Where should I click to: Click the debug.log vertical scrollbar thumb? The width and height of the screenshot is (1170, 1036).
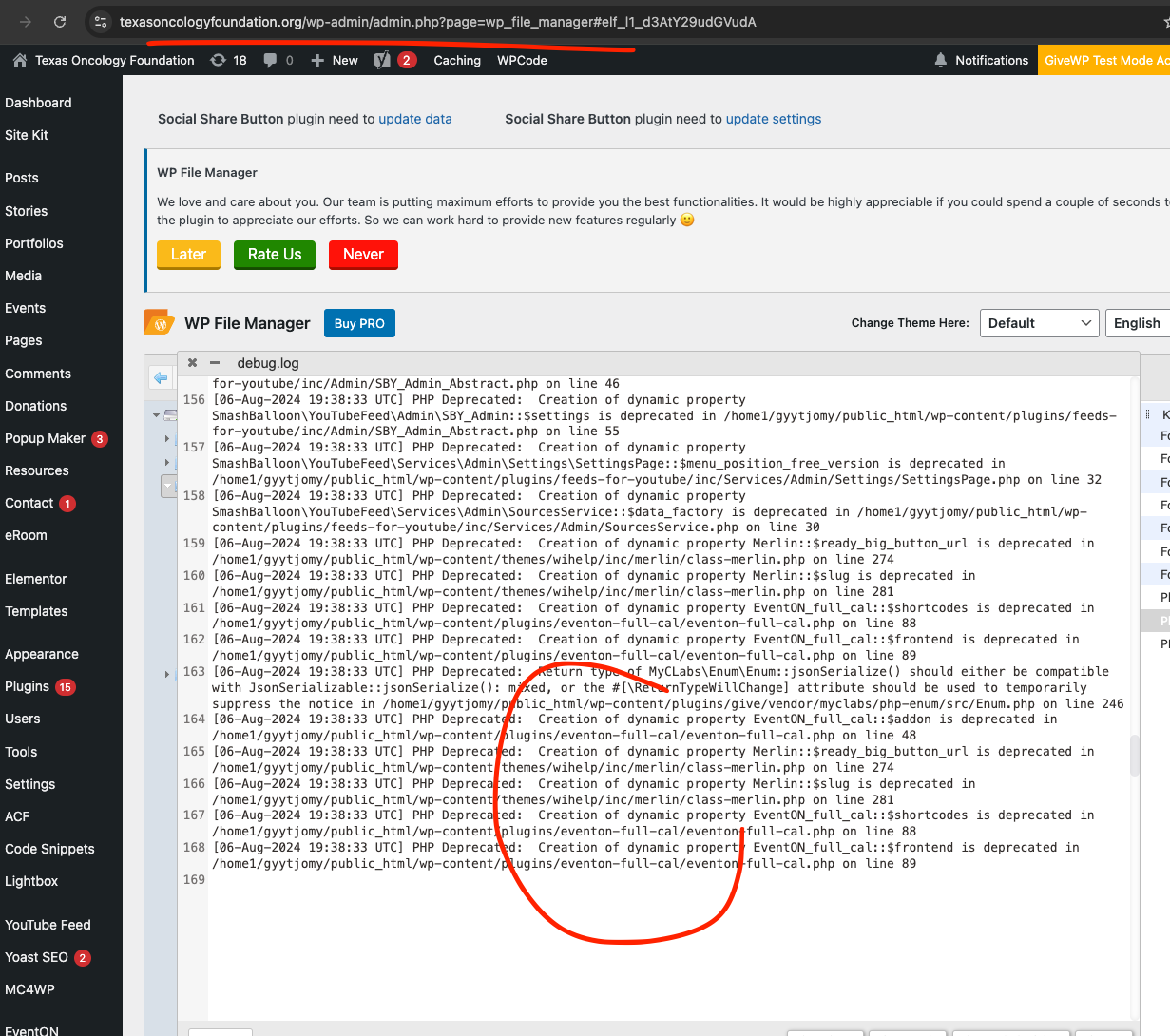[x=1134, y=756]
